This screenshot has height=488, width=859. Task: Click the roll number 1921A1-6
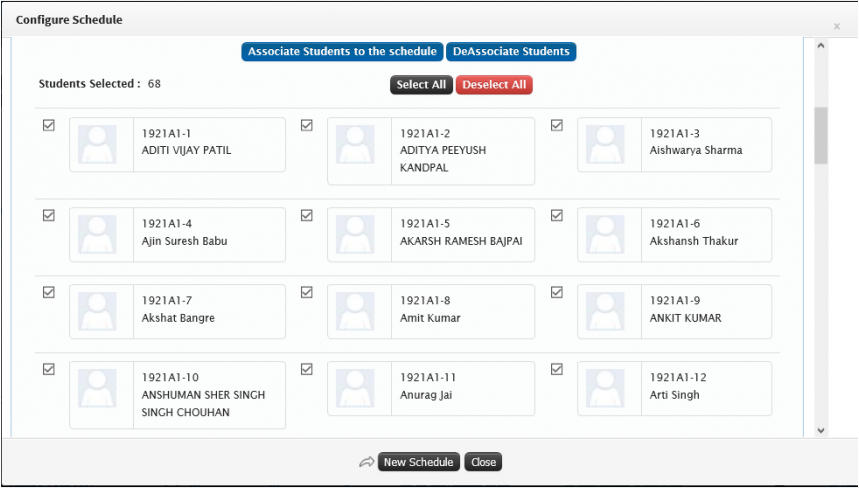[675, 223]
